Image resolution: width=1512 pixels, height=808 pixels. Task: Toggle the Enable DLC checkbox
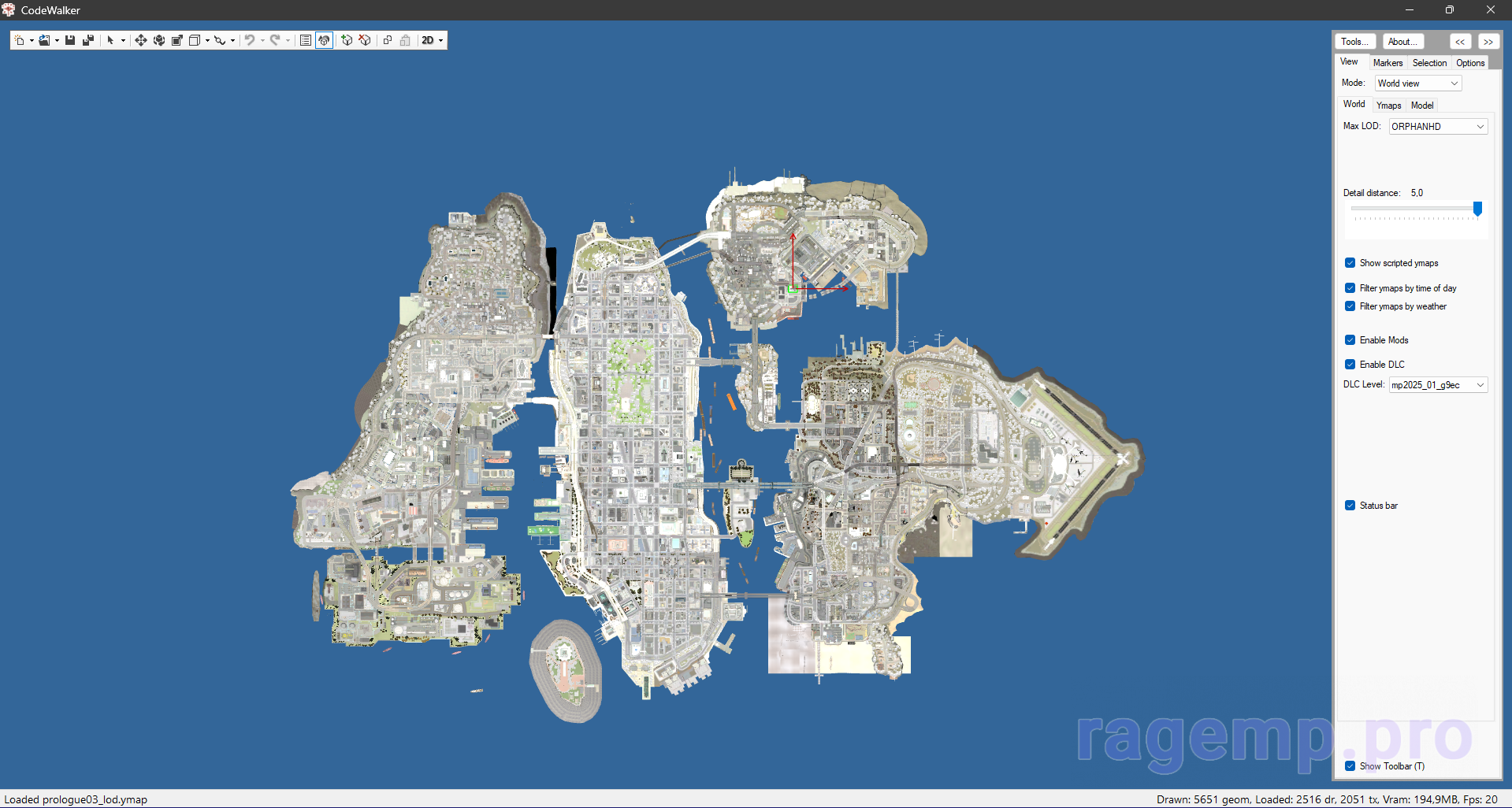pos(1375,365)
